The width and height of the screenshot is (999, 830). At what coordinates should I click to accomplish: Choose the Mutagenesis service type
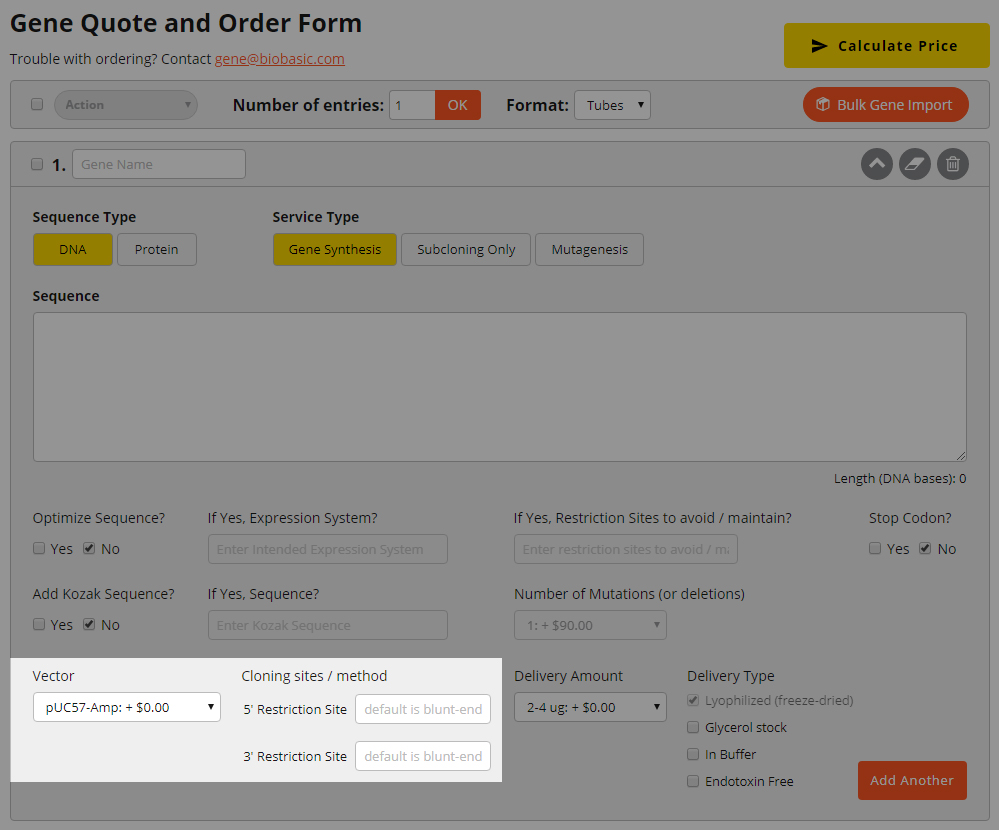589,250
